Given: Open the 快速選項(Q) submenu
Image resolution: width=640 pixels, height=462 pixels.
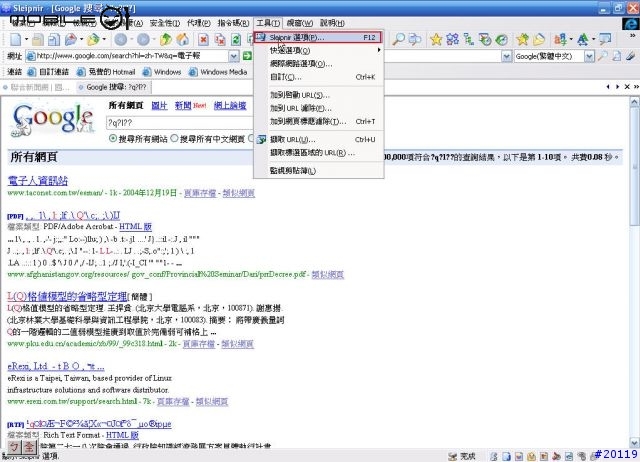Looking at the screenshot, I should [x=318, y=51].
